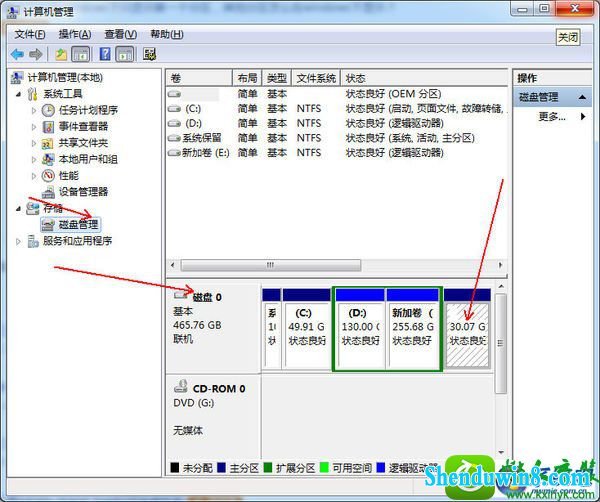Select the CD-ROM 0 label
The width and height of the screenshot is (600, 502).
point(219,389)
